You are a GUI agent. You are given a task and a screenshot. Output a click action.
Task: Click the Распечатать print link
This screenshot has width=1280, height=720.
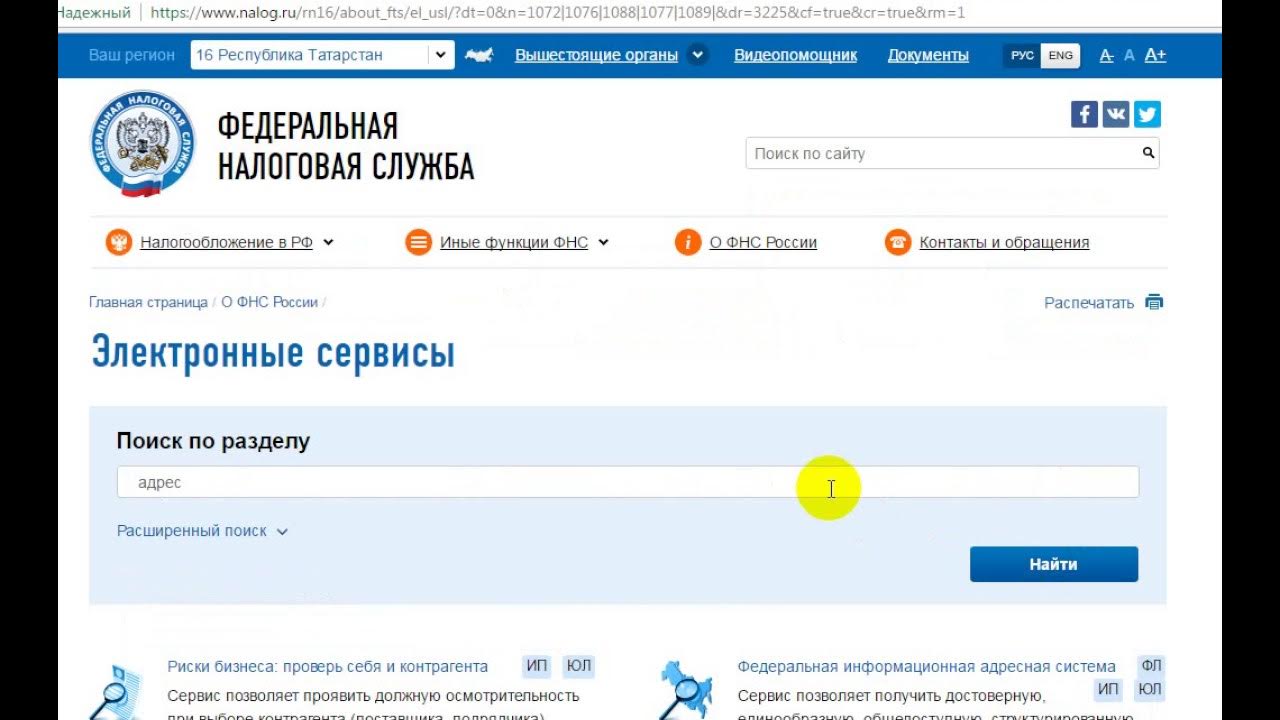[1089, 302]
